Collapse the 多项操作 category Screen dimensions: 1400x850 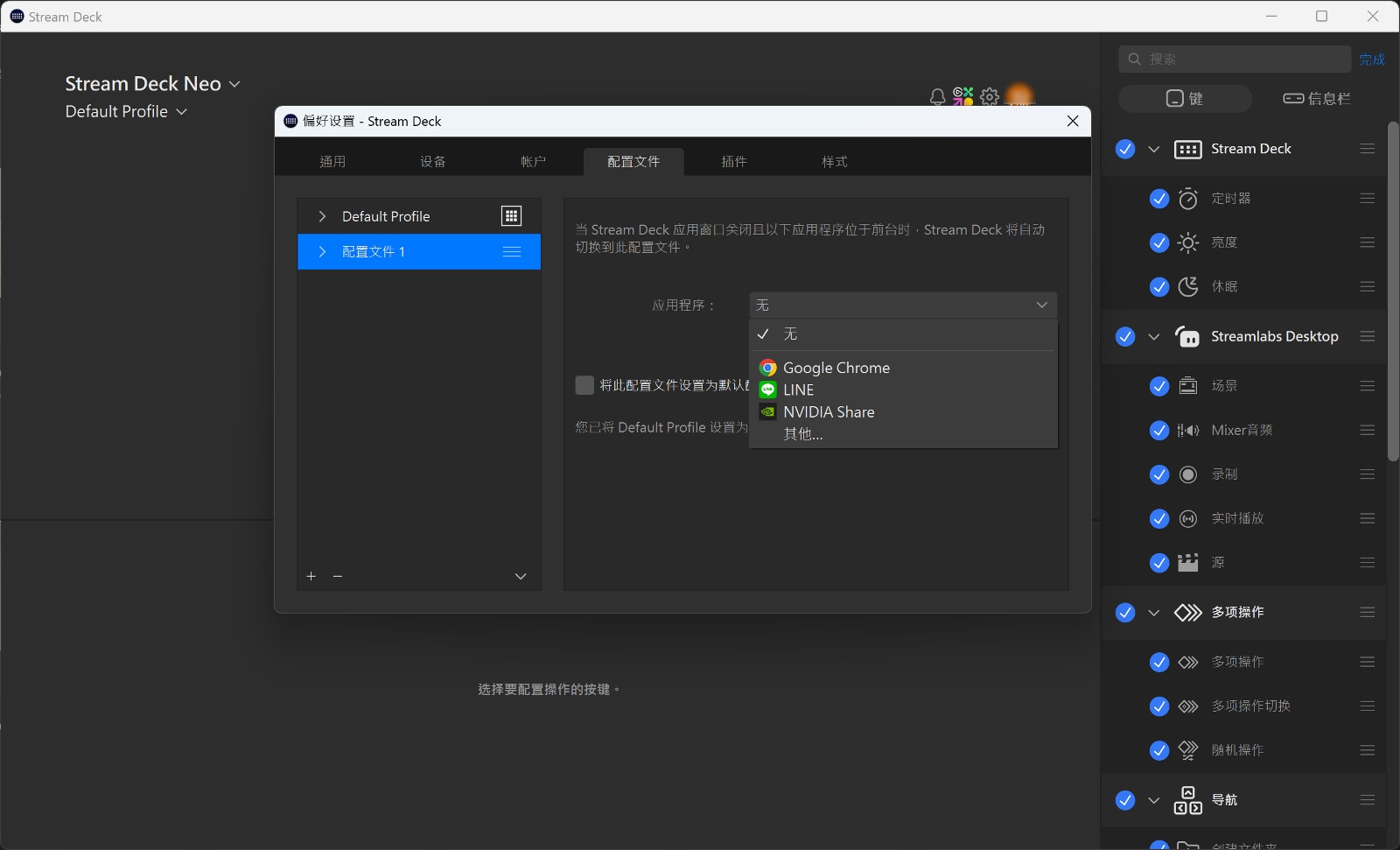tap(1154, 613)
